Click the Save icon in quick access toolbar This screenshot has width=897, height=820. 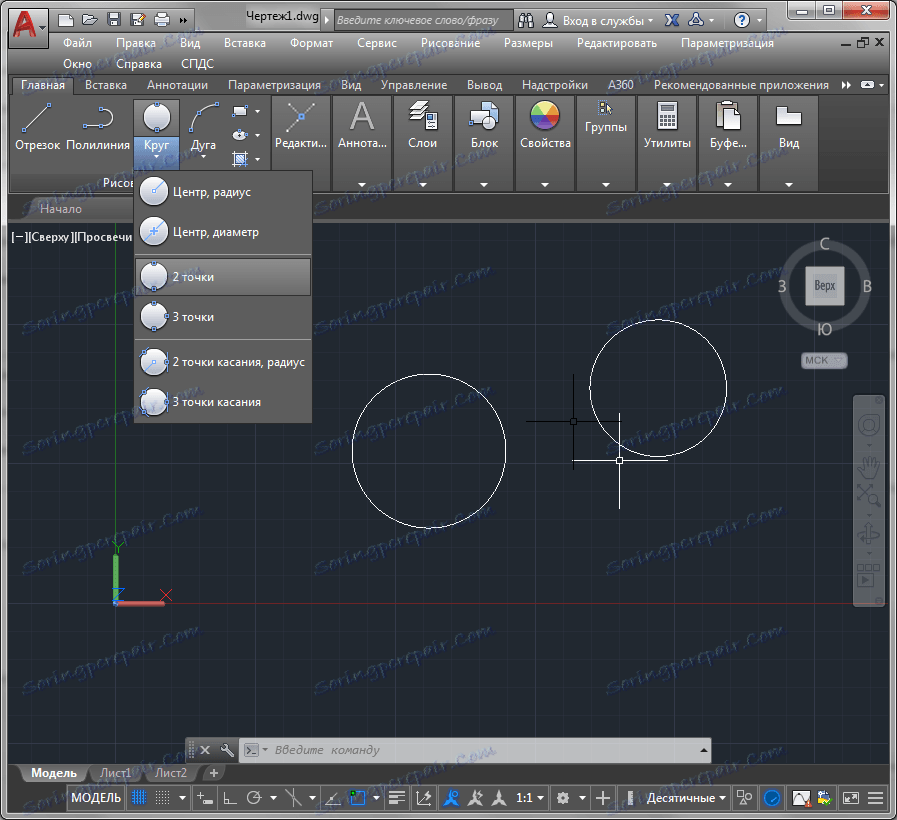(x=113, y=20)
